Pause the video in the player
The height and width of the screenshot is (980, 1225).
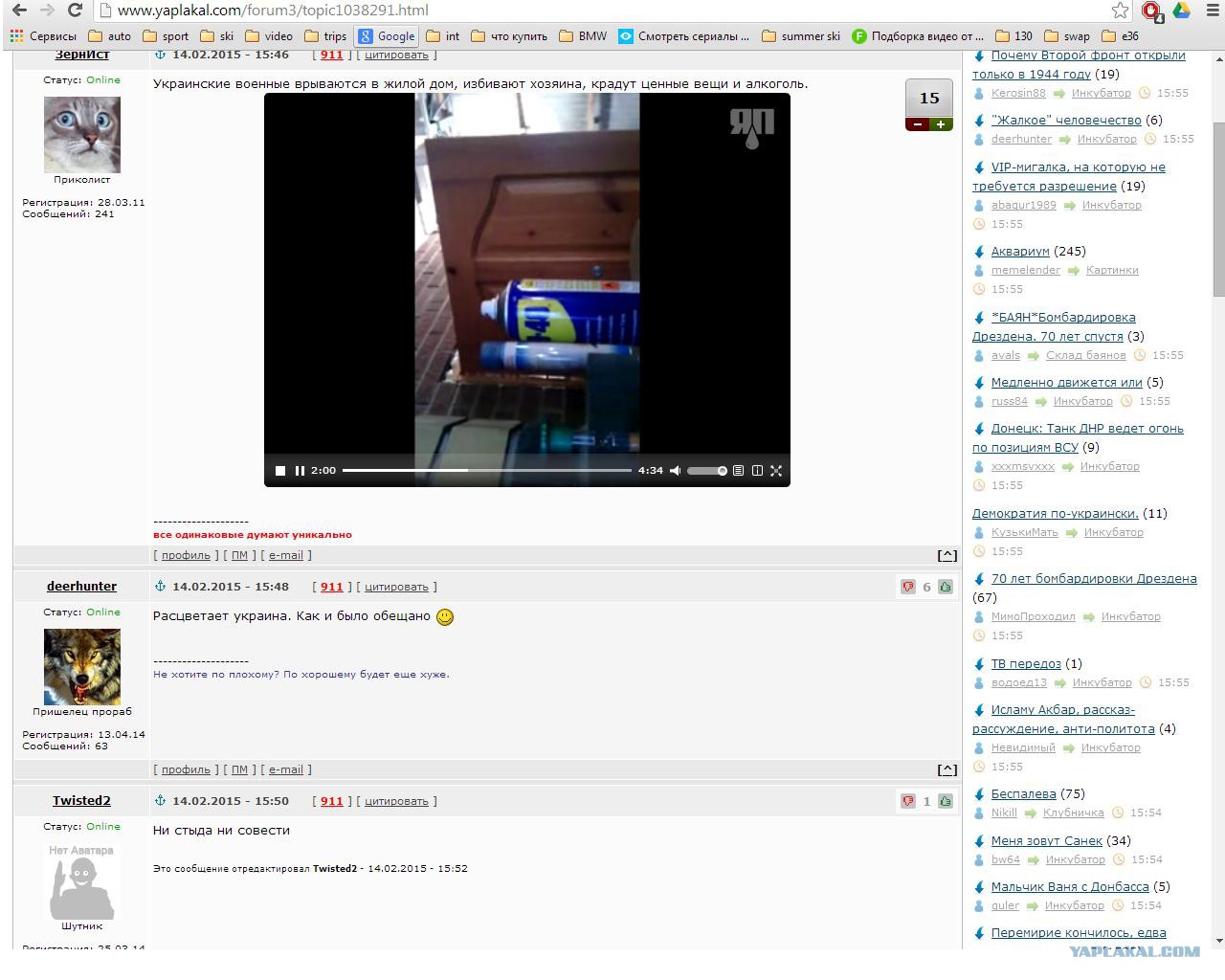pos(300,471)
